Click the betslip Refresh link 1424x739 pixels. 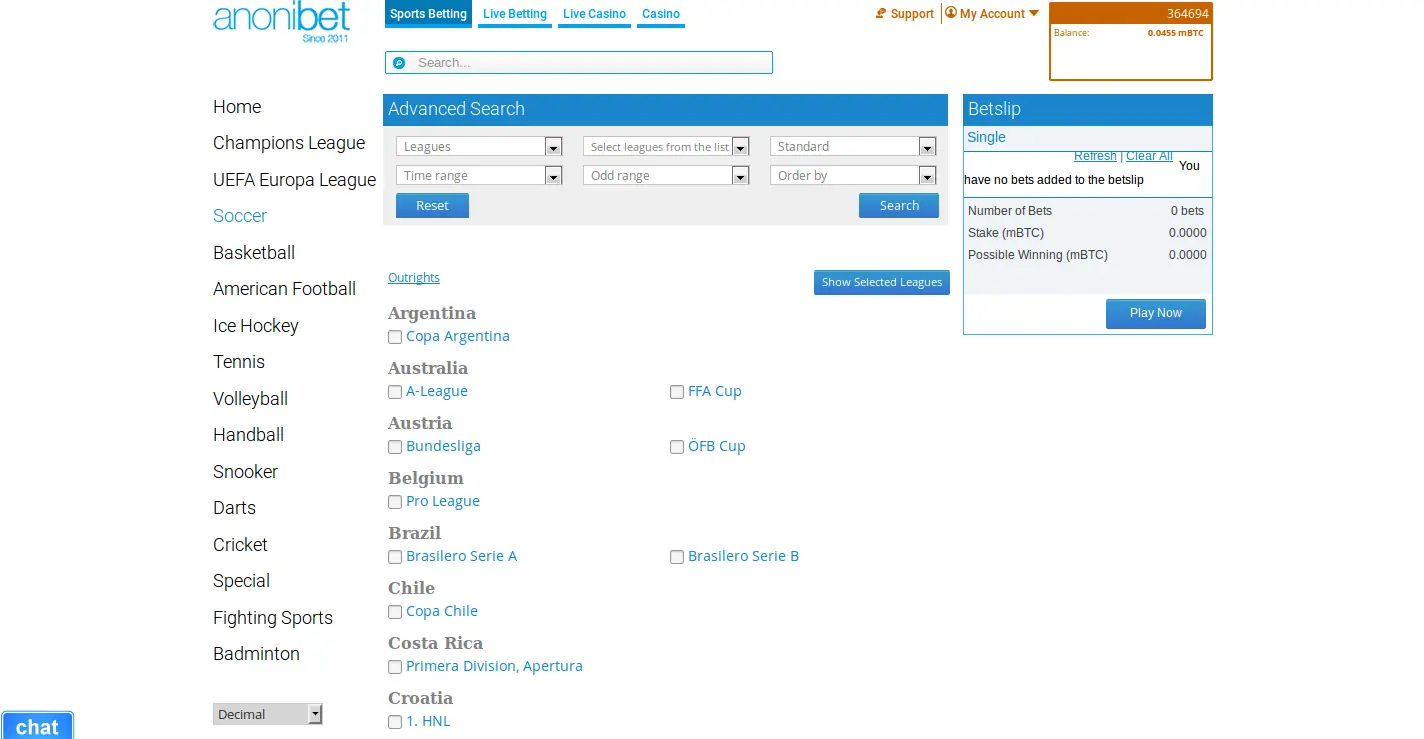pos(1095,156)
